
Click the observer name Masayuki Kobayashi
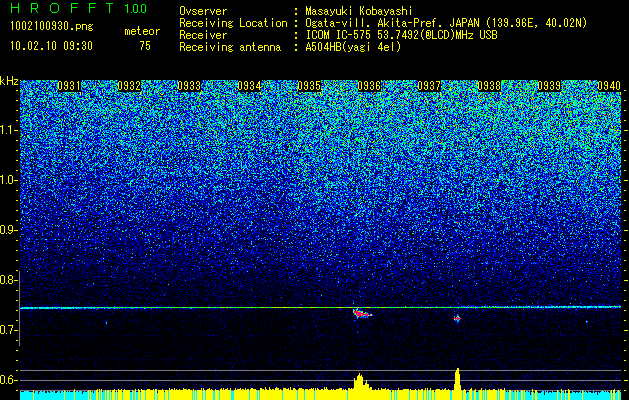[358, 11]
